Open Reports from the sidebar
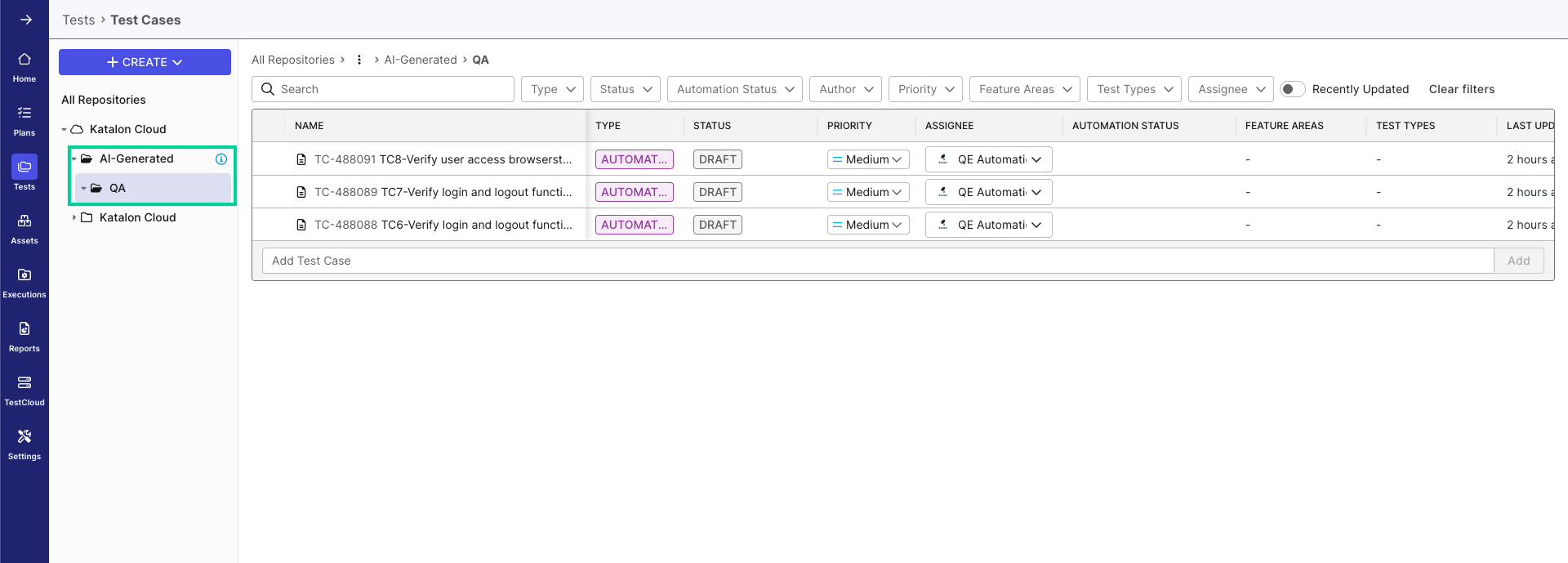 [x=24, y=337]
